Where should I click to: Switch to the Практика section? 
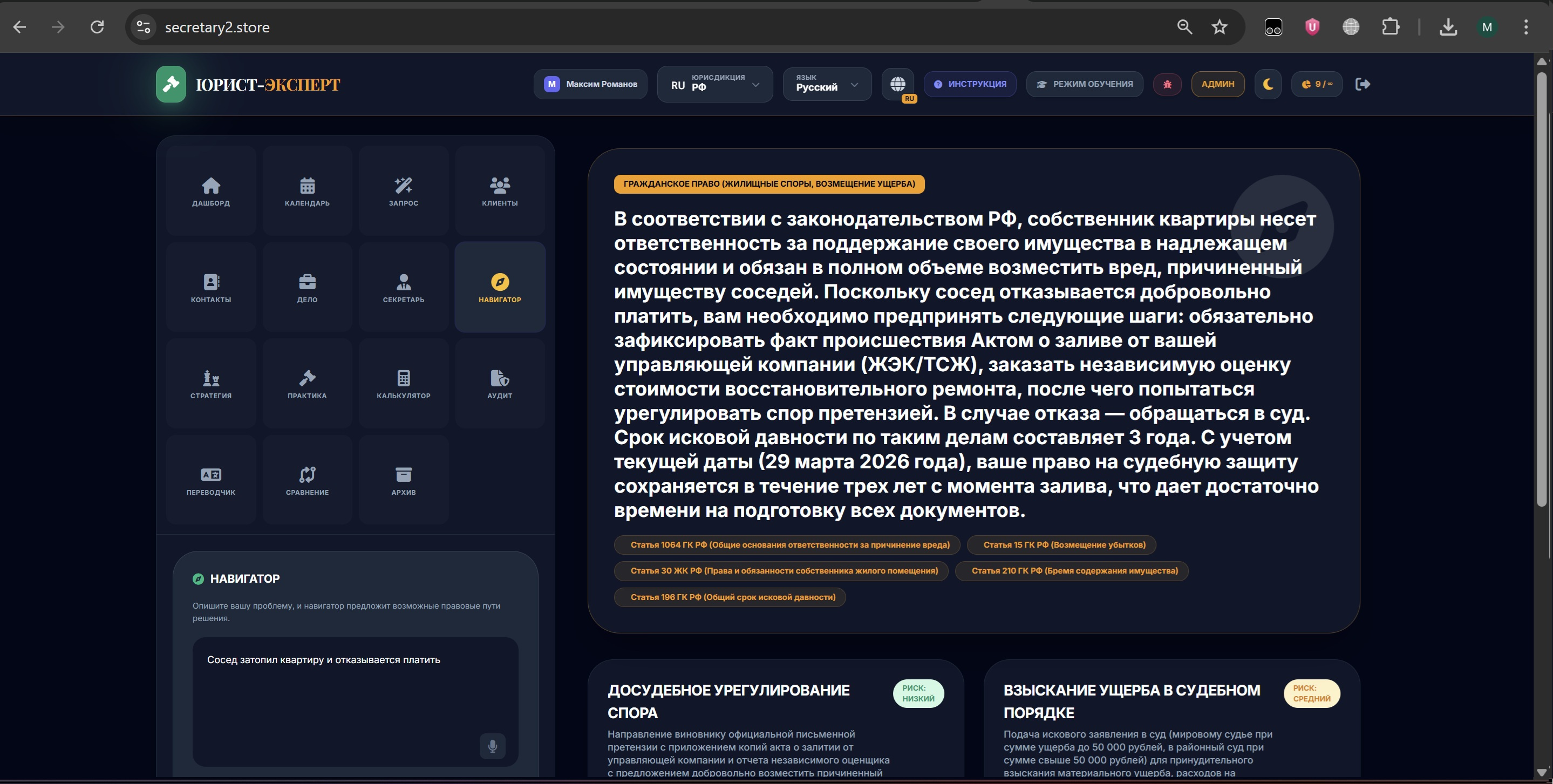[x=307, y=384]
